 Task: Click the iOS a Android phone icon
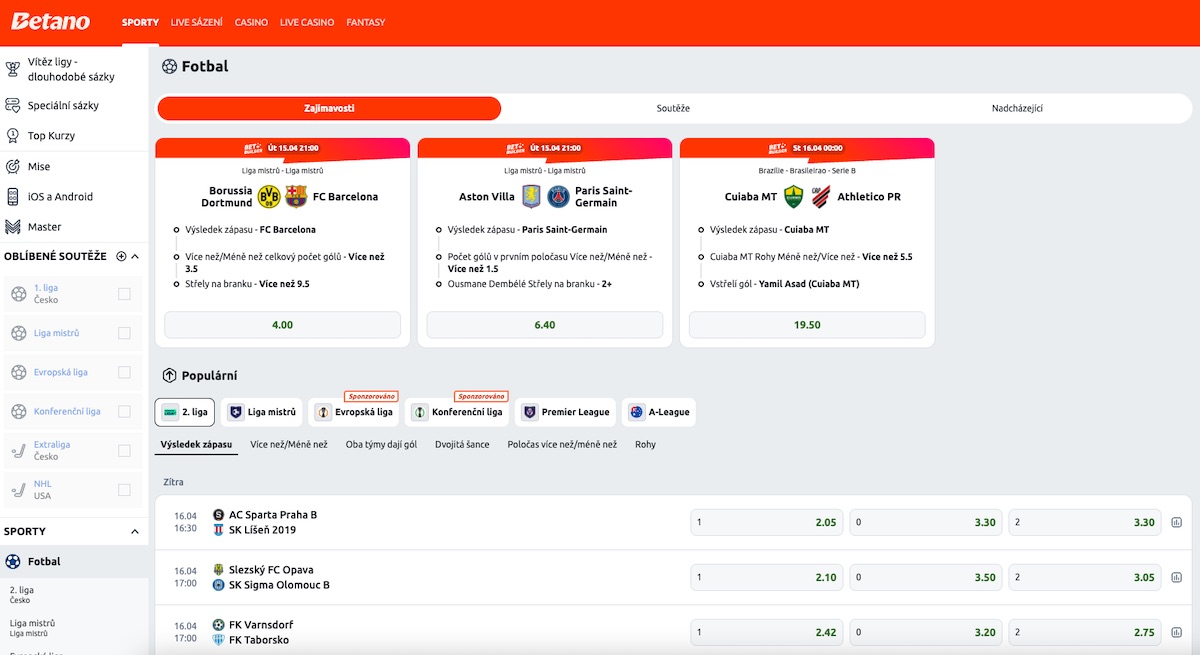point(13,197)
